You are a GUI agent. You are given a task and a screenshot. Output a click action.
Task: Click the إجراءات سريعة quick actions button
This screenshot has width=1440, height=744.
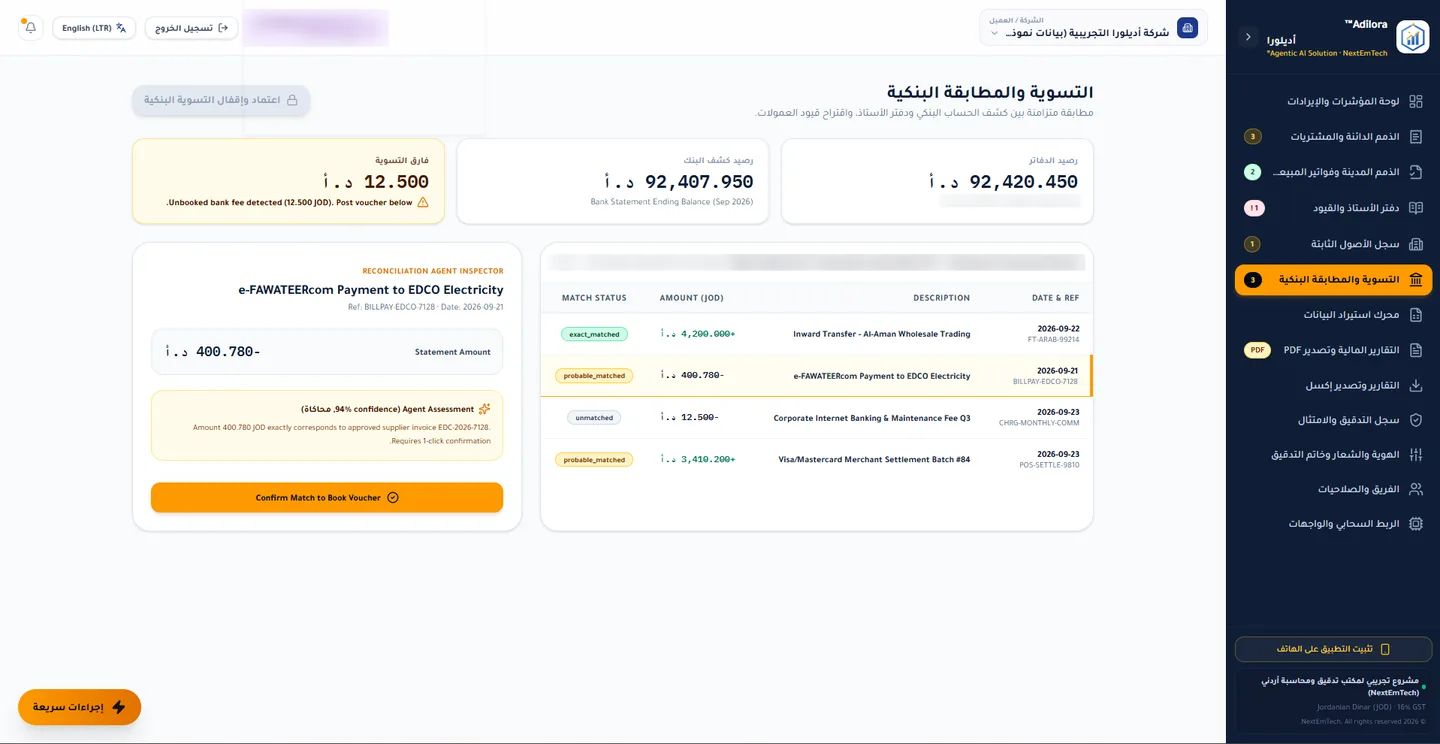pyautogui.click(x=79, y=707)
